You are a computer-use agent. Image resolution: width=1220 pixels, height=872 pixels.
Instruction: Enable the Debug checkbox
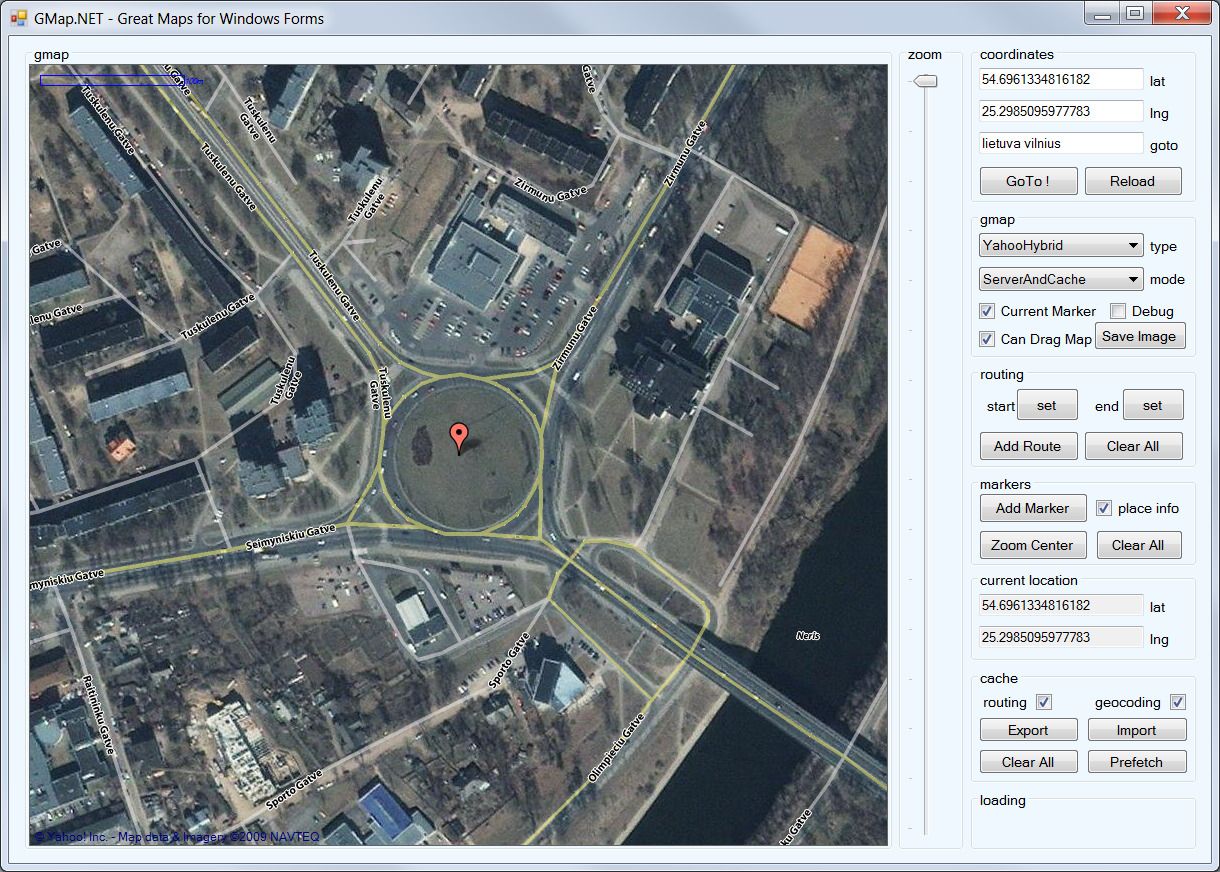pyautogui.click(x=1119, y=311)
